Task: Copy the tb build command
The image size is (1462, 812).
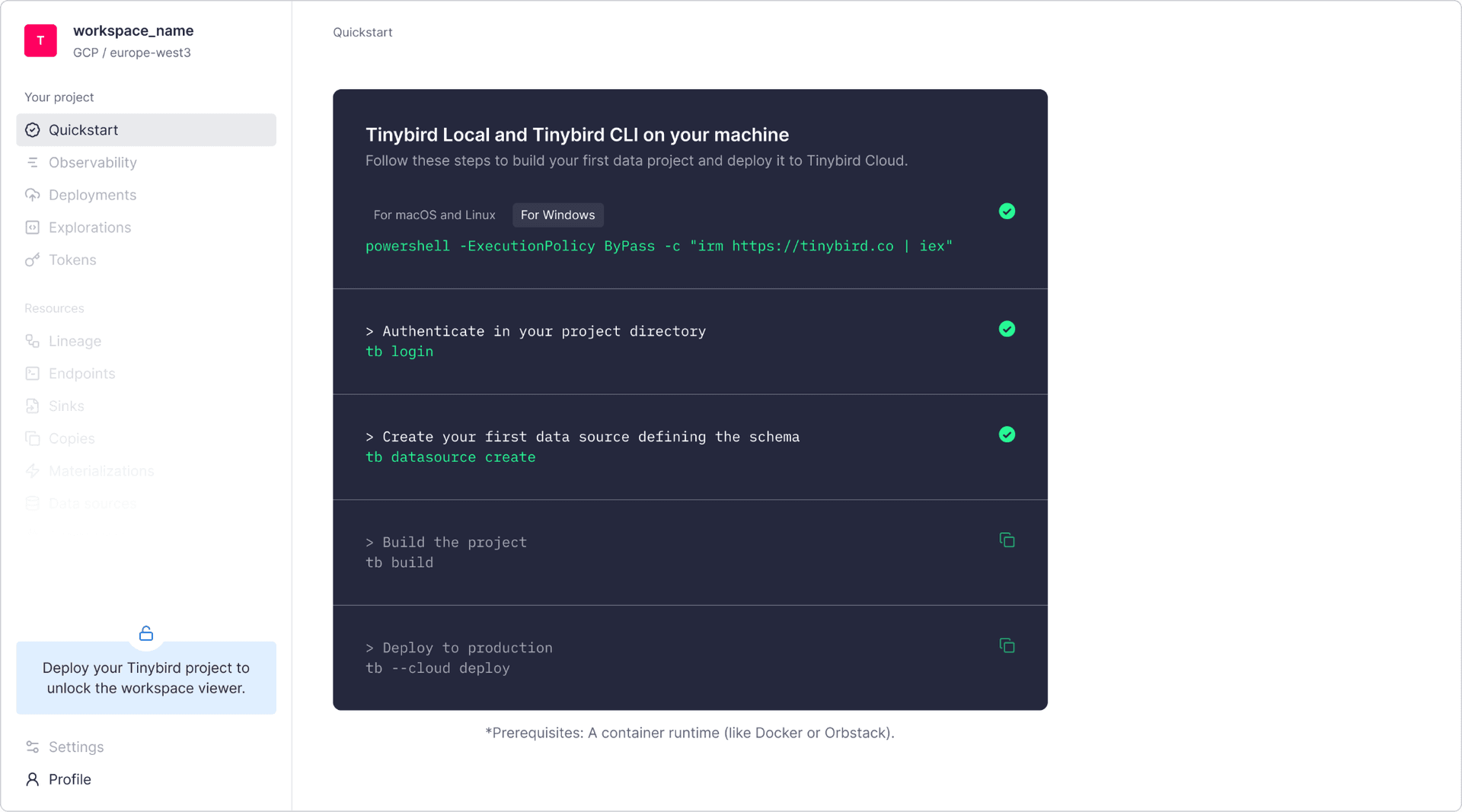Action: (x=1007, y=540)
